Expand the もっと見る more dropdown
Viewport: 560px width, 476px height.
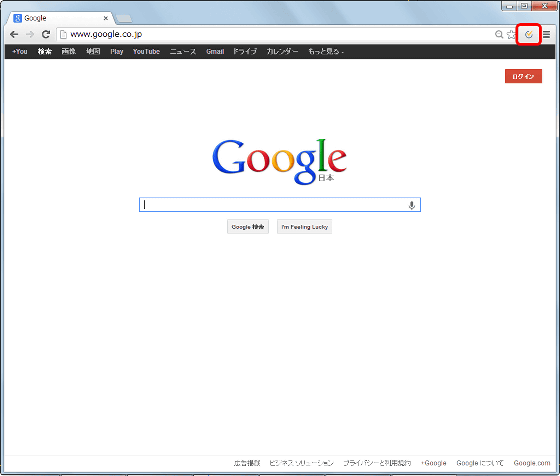[326, 51]
